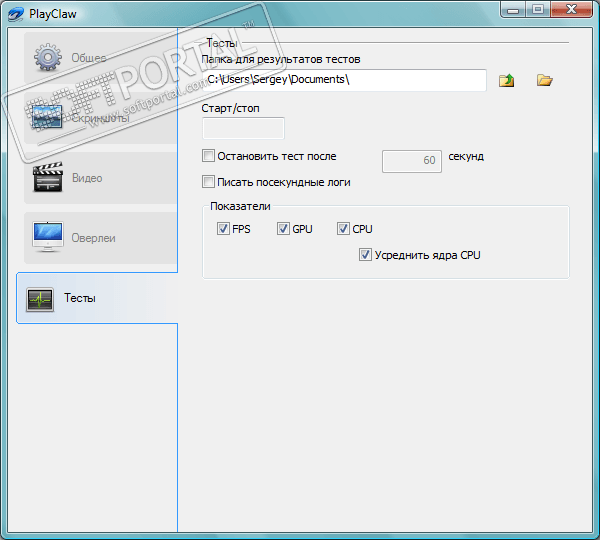The image size is (600, 540).
Task: Click the monitor icon for Оверлеи
Action: click(x=48, y=237)
